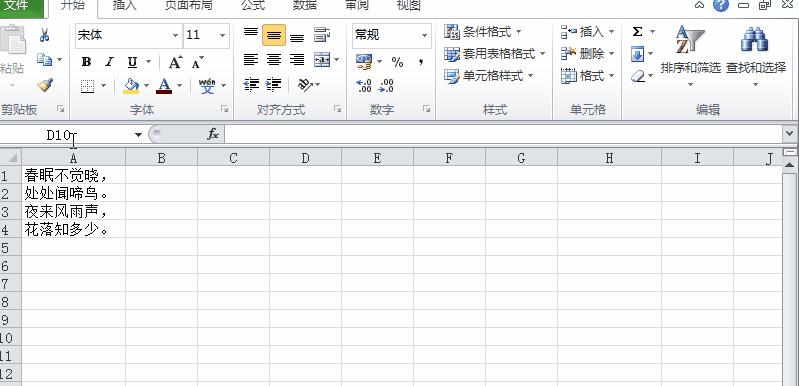The width and height of the screenshot is (799, 386).
Task: Click the wén phonetic guide icon
Action: [x=207, y=86]
